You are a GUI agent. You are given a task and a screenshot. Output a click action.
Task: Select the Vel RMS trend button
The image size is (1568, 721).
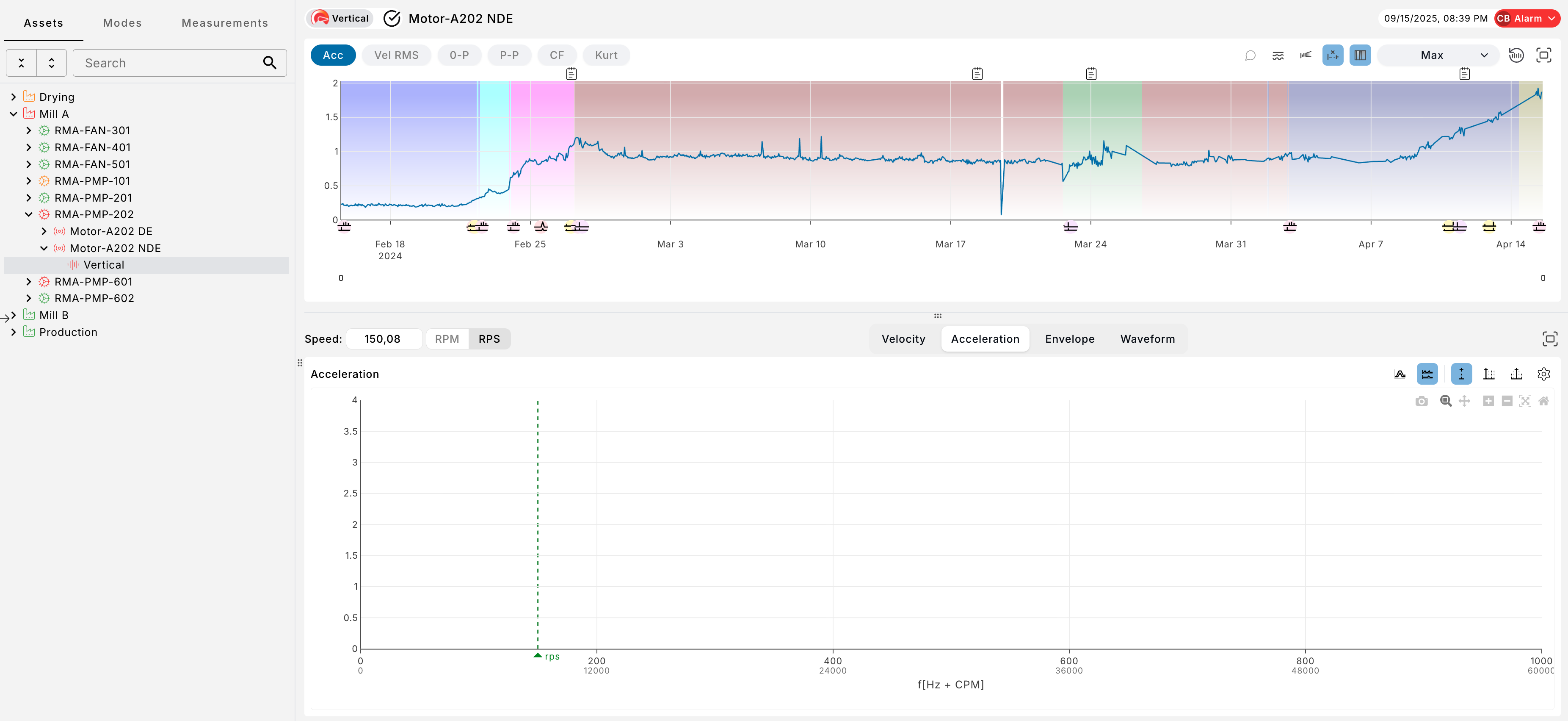(x=396, y=55)
